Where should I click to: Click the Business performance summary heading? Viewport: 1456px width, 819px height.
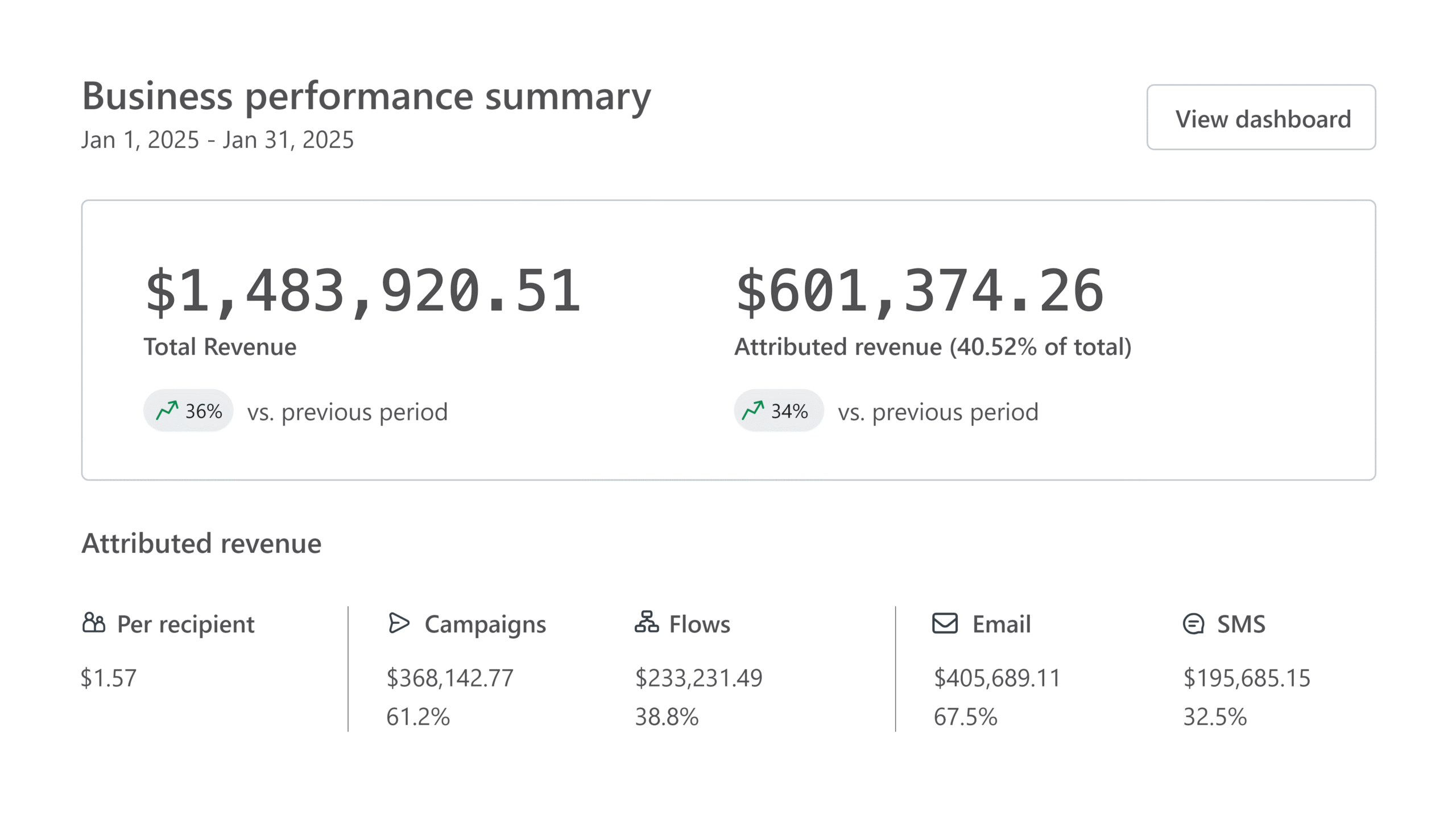(366, 96)
